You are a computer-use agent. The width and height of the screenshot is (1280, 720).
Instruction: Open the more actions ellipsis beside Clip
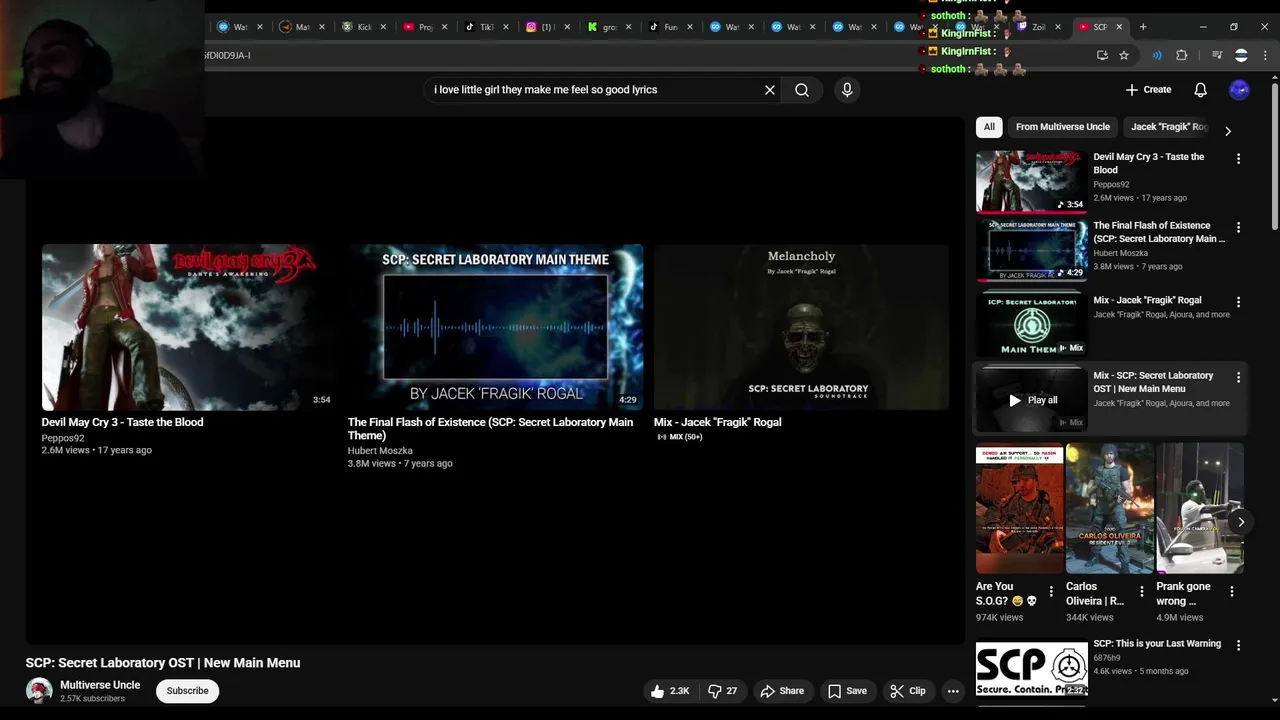point(953,691)
